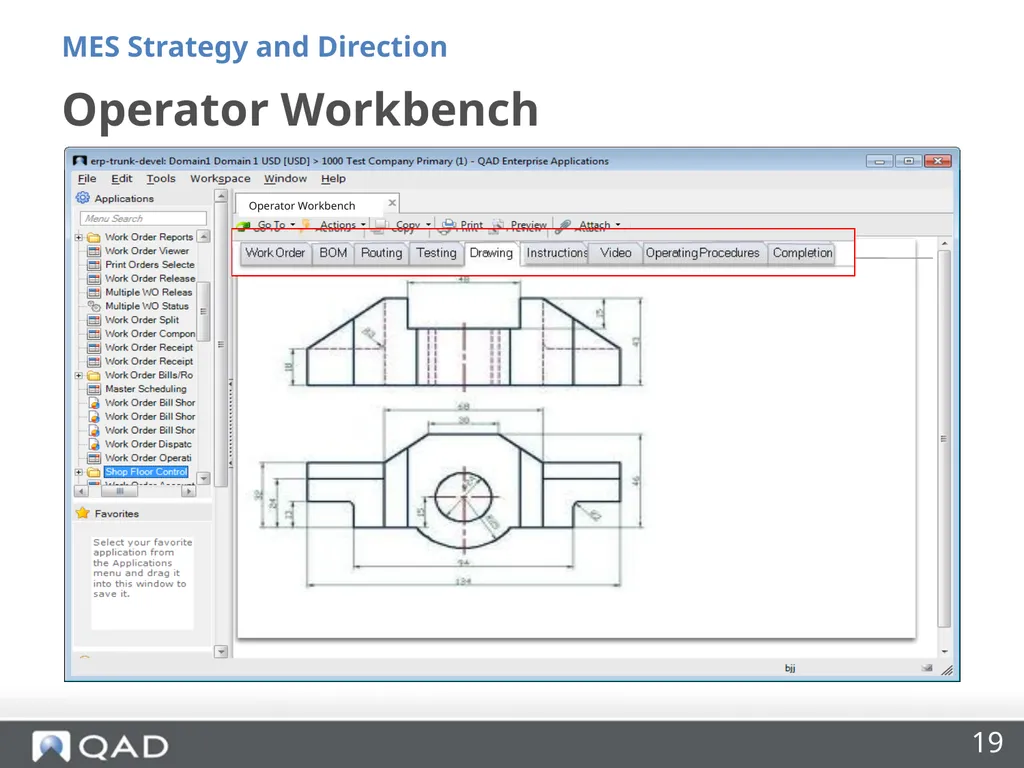Click the engineering drawing image
Image resolution: width=1024 pixels, height=768 pixels.
[x=451, y=433]
